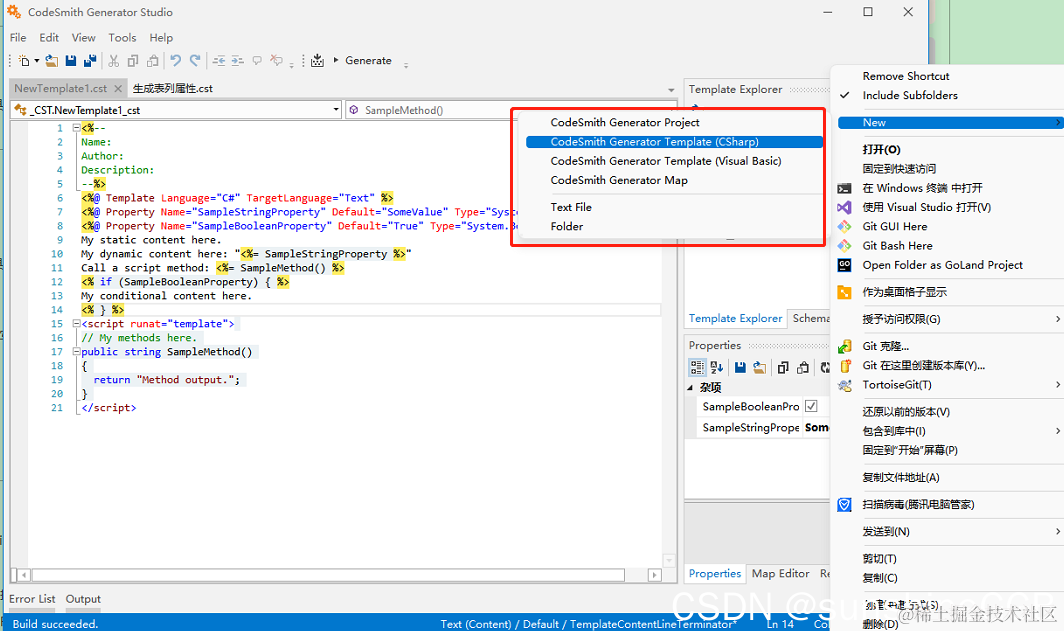Click the Git Bash Here icon
This screenshot has width=1064, height=631.
(844, 246)
